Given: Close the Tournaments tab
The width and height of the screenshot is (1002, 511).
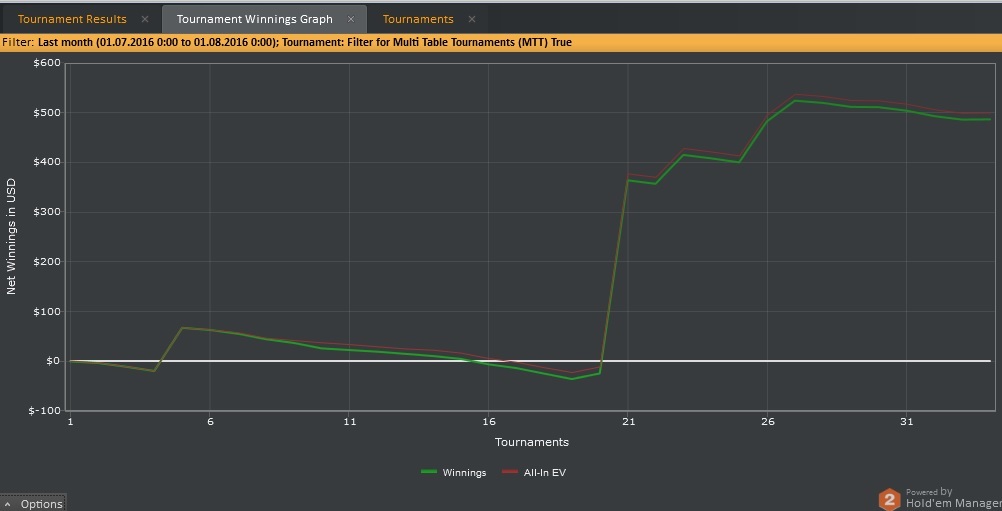Looking at the screenshot, I should [x=472, y=19].
